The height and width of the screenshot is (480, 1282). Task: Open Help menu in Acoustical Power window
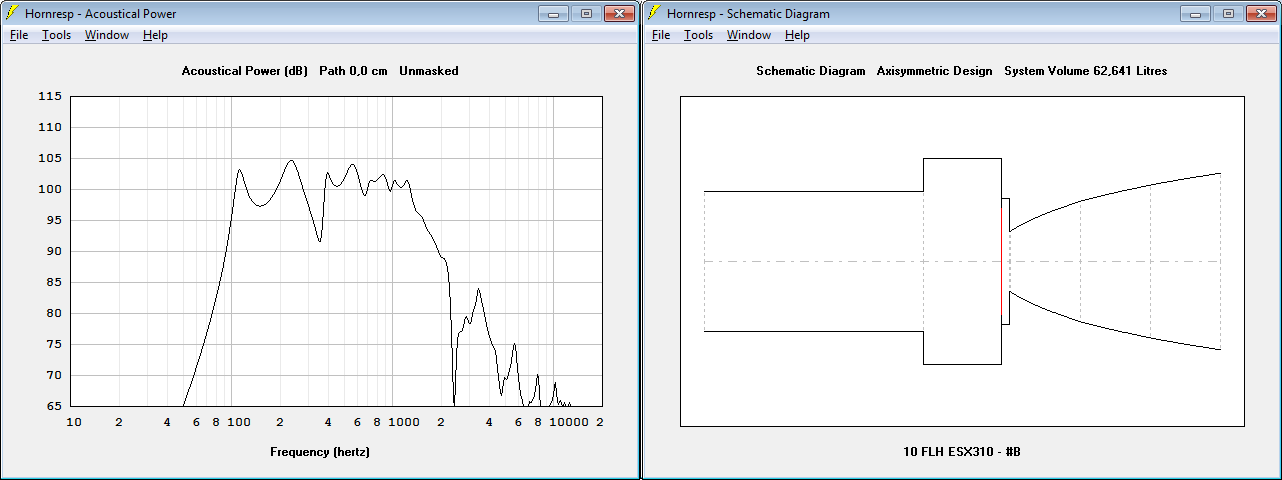tap(155, 35)
